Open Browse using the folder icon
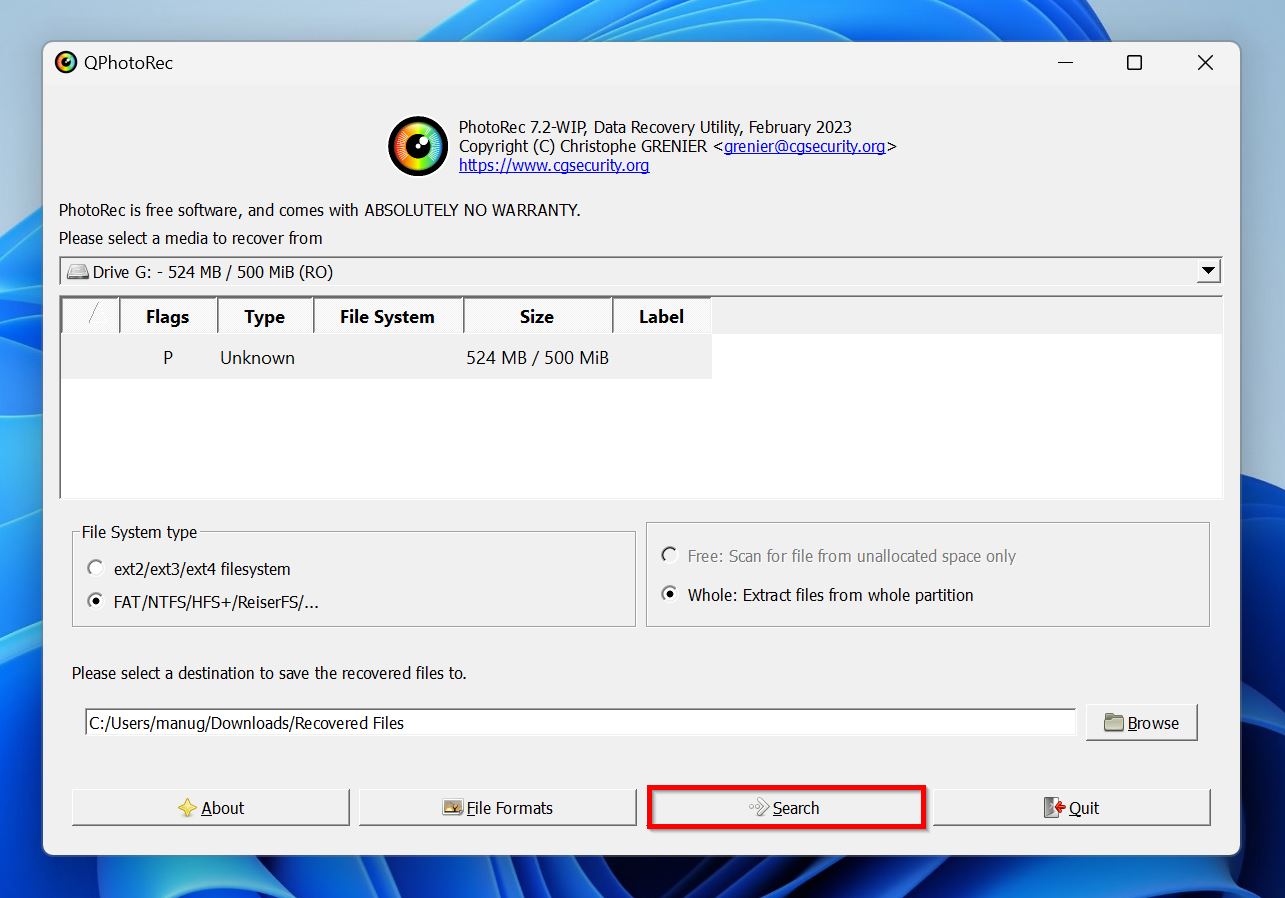This screenshot has height=898, width=1285. (1113, 722)
